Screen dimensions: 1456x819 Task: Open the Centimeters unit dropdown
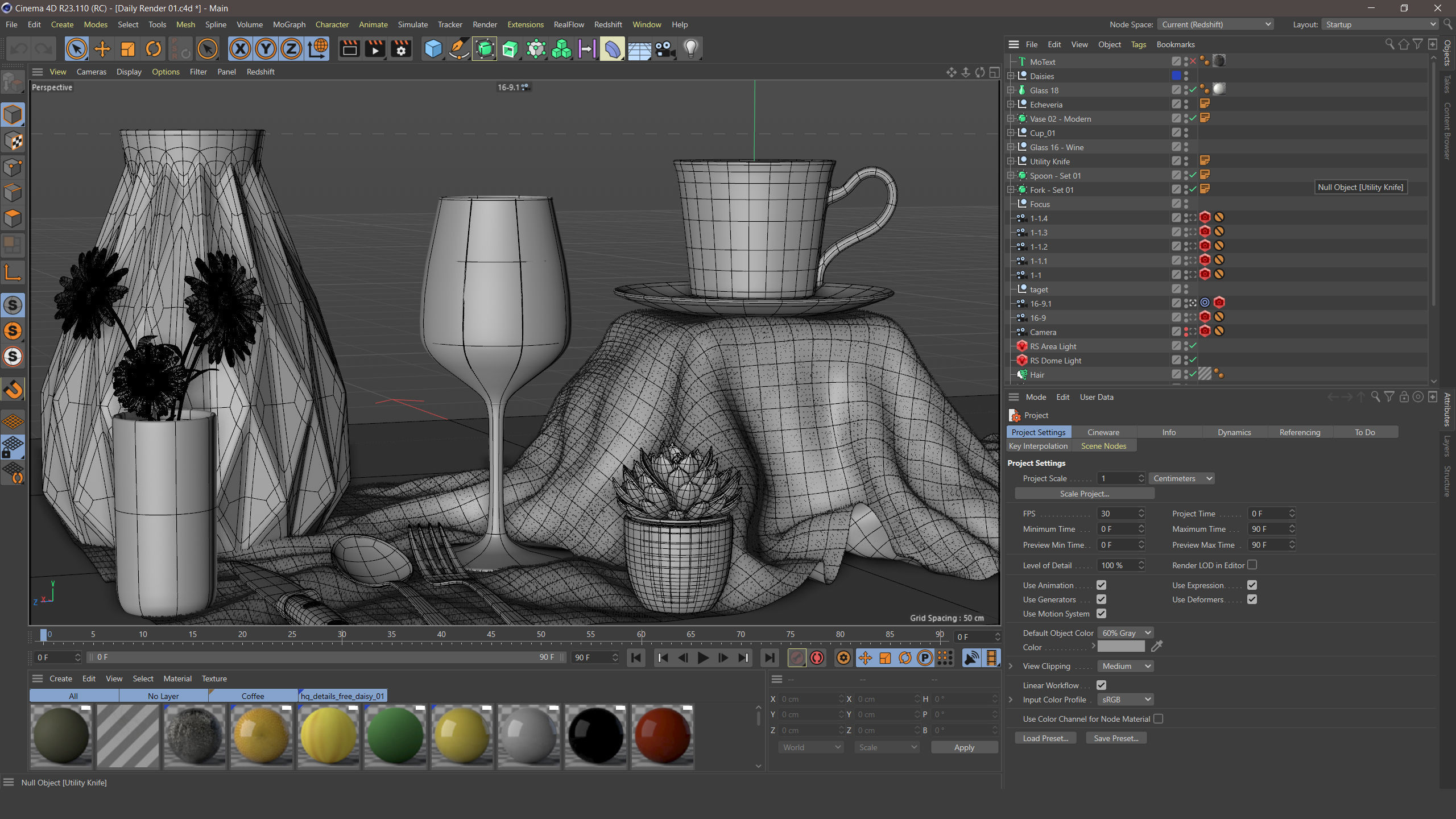1182,478
